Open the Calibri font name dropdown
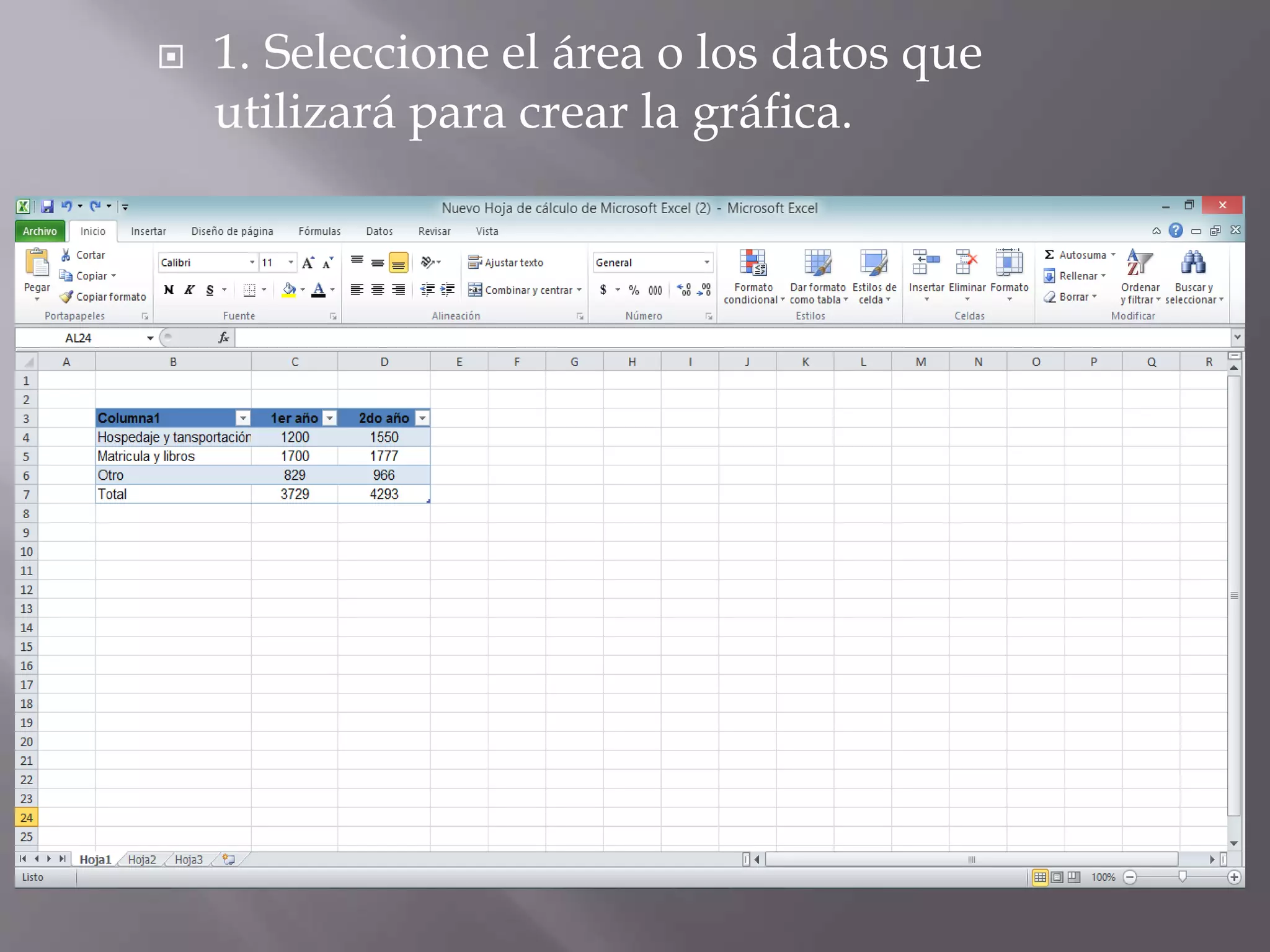This screenshot has width=1270, height=952. point(252,263)
